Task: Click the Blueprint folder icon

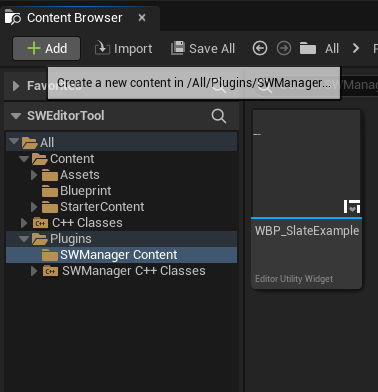Action: [50, 191]
